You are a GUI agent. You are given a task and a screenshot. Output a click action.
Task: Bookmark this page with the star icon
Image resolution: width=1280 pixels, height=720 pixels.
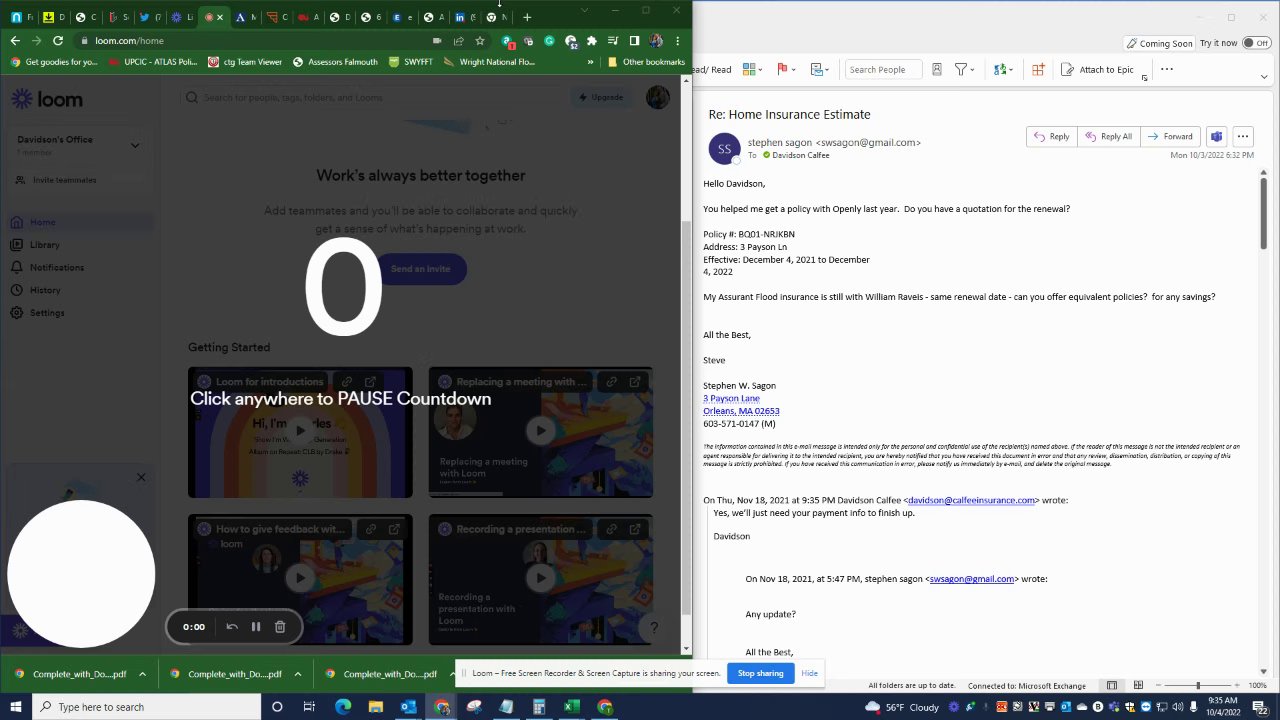pos(480,41)
